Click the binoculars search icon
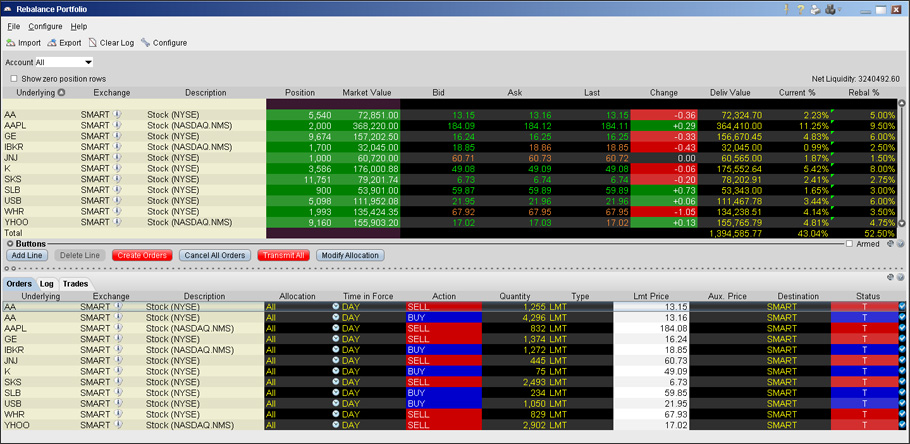910x444 pixels. 830,9
